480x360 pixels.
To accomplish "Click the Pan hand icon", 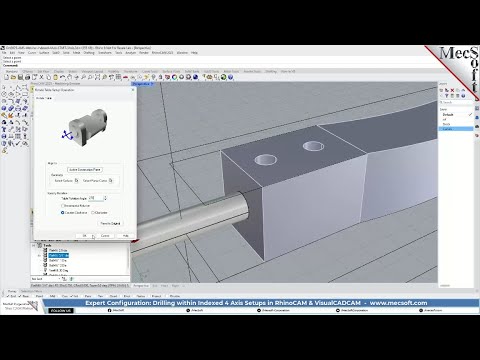I will click(x=69, y=77).
